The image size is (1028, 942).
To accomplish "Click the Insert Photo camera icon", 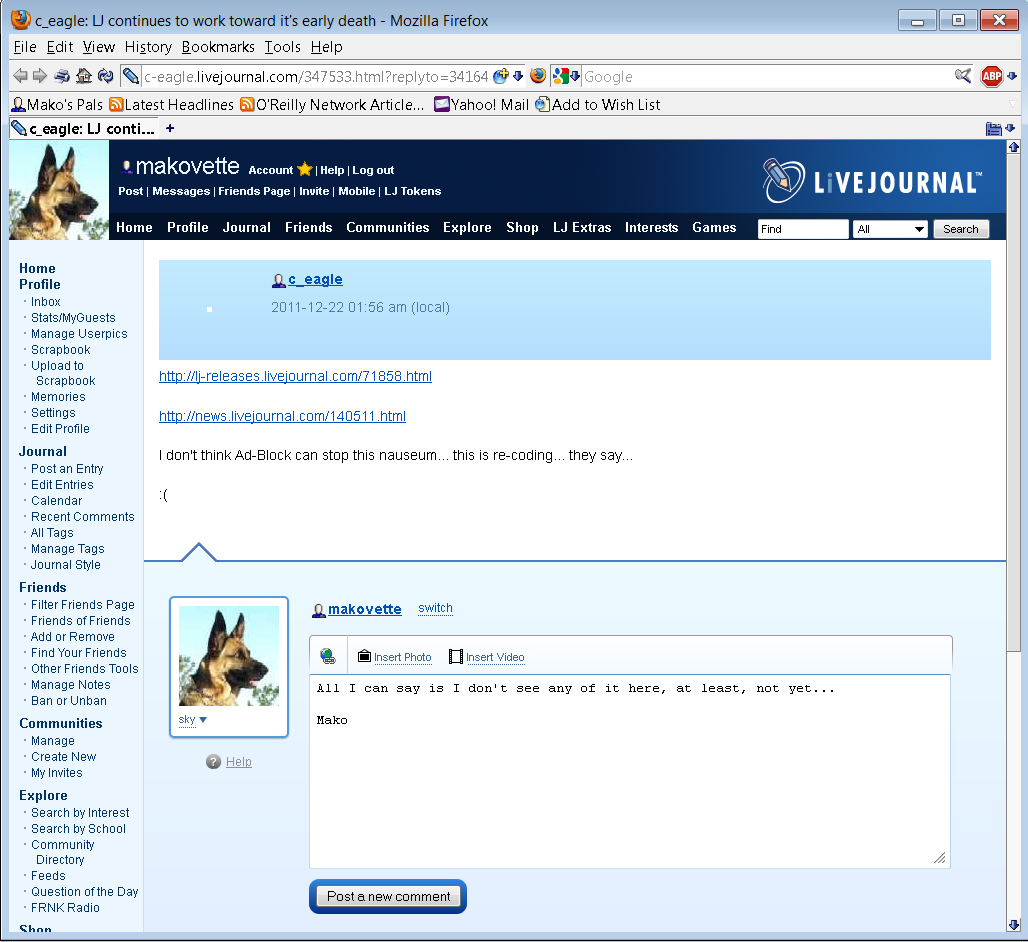I will [365, 657].
